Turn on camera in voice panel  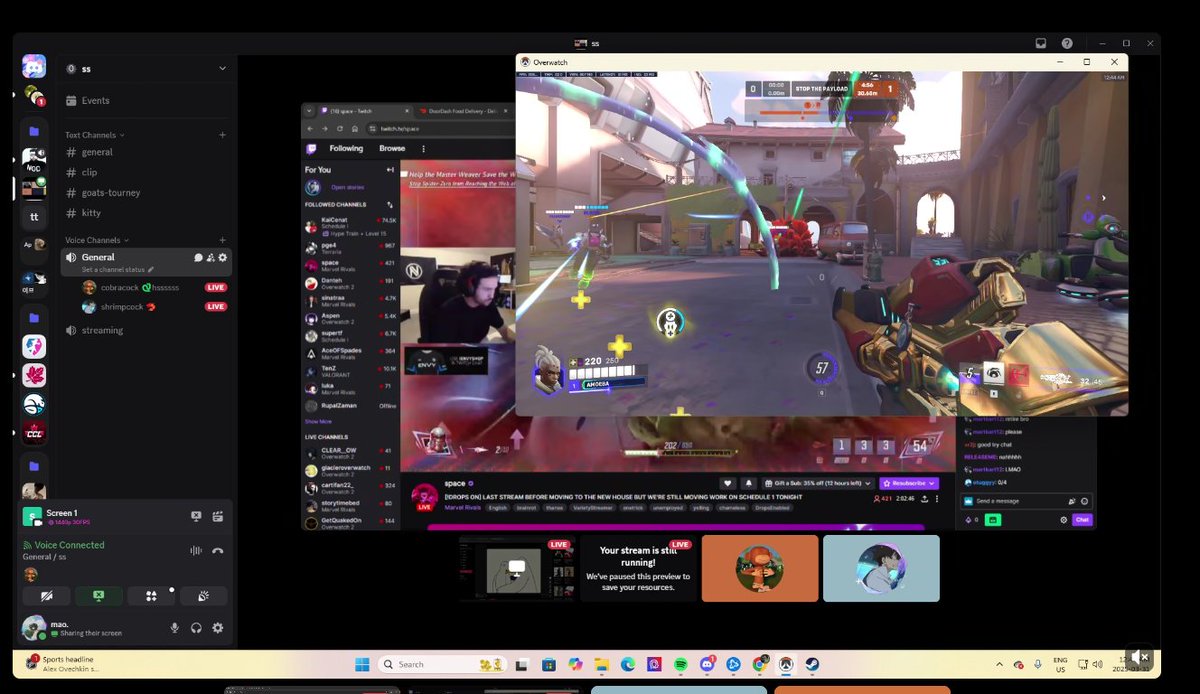[x=47, y=596]
